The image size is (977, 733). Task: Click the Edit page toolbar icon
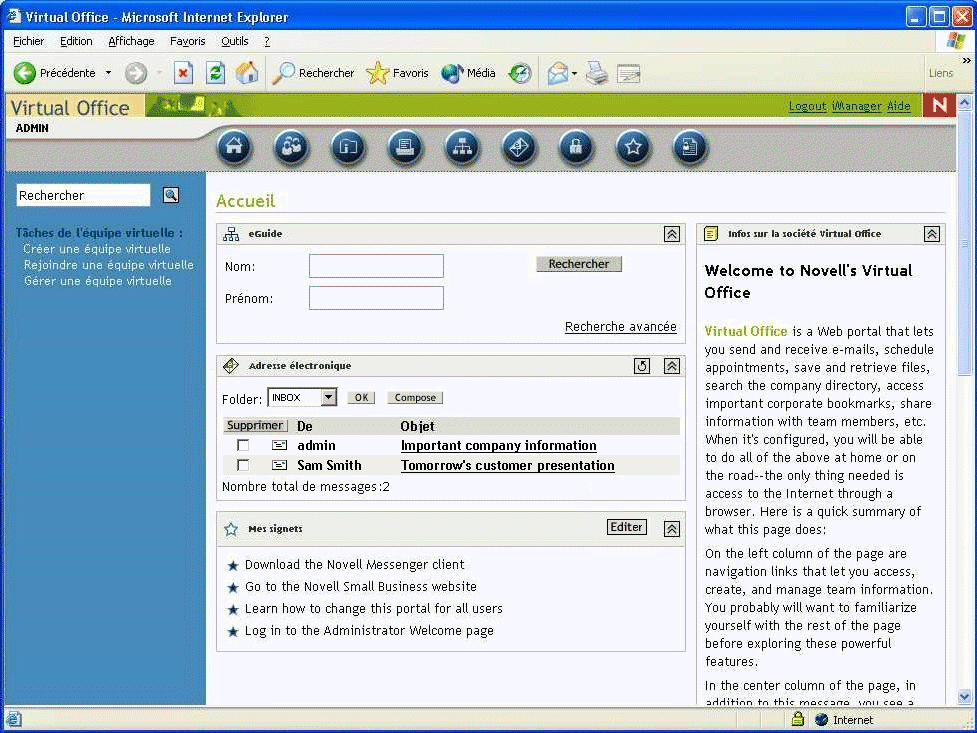[x=629, y=74]
